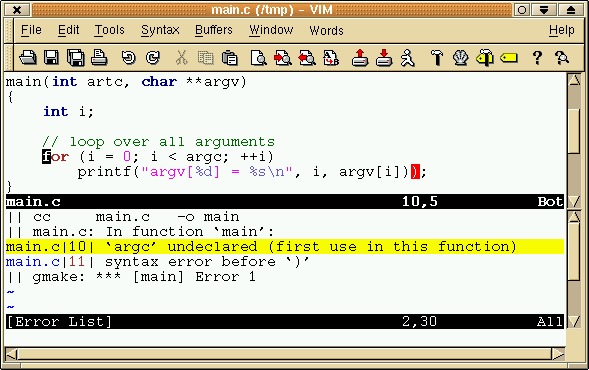Click the Find Next icon
This screenshot has width=589, height=370.
[x=282, y=58]
